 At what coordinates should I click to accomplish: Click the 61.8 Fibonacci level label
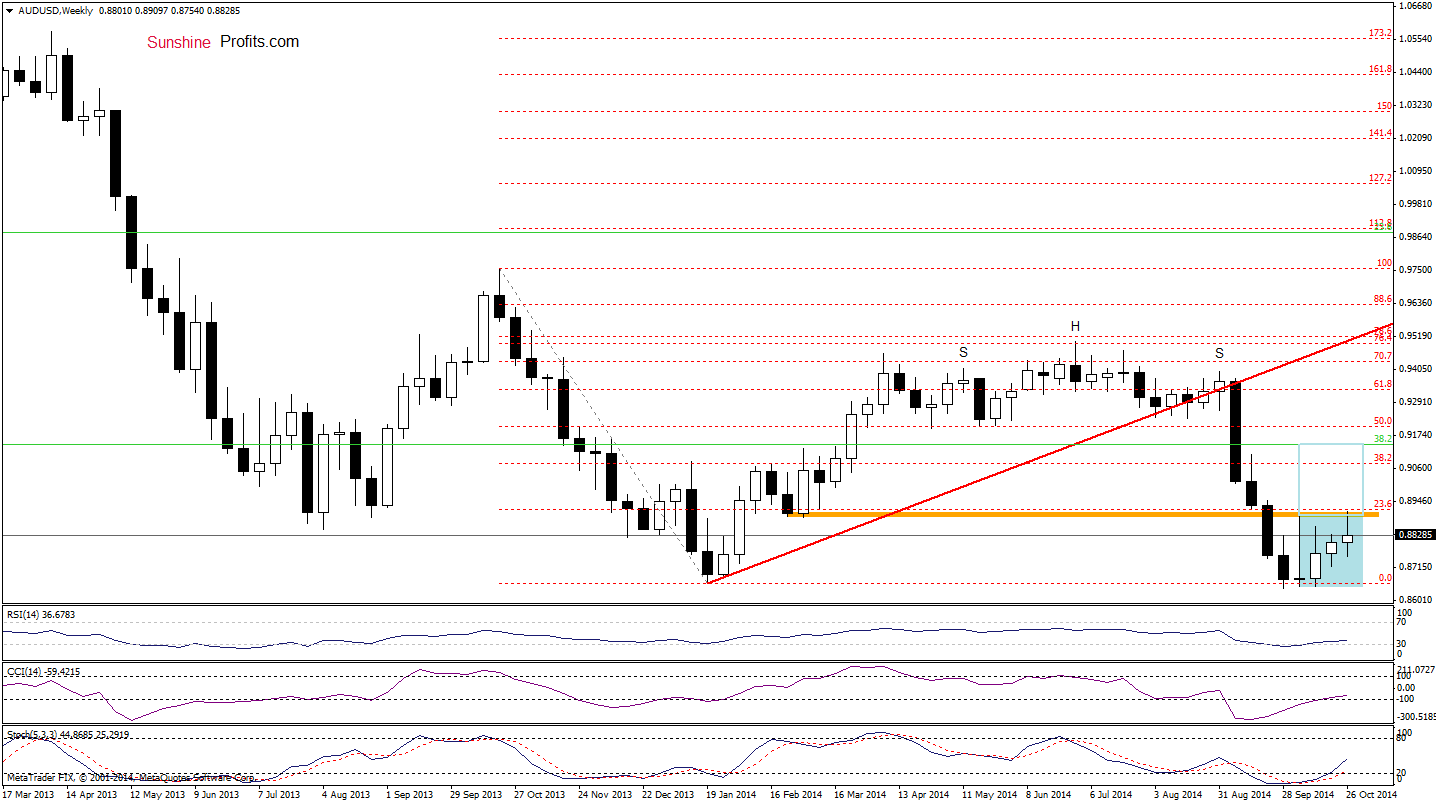point(1383,384)
